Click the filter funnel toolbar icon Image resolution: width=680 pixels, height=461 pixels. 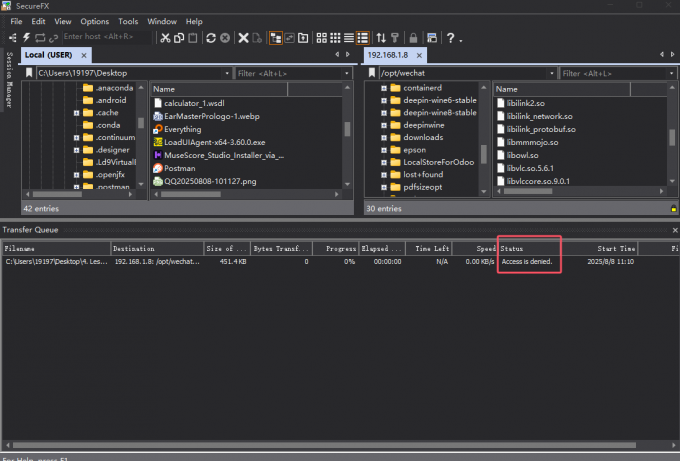point(395,38)
